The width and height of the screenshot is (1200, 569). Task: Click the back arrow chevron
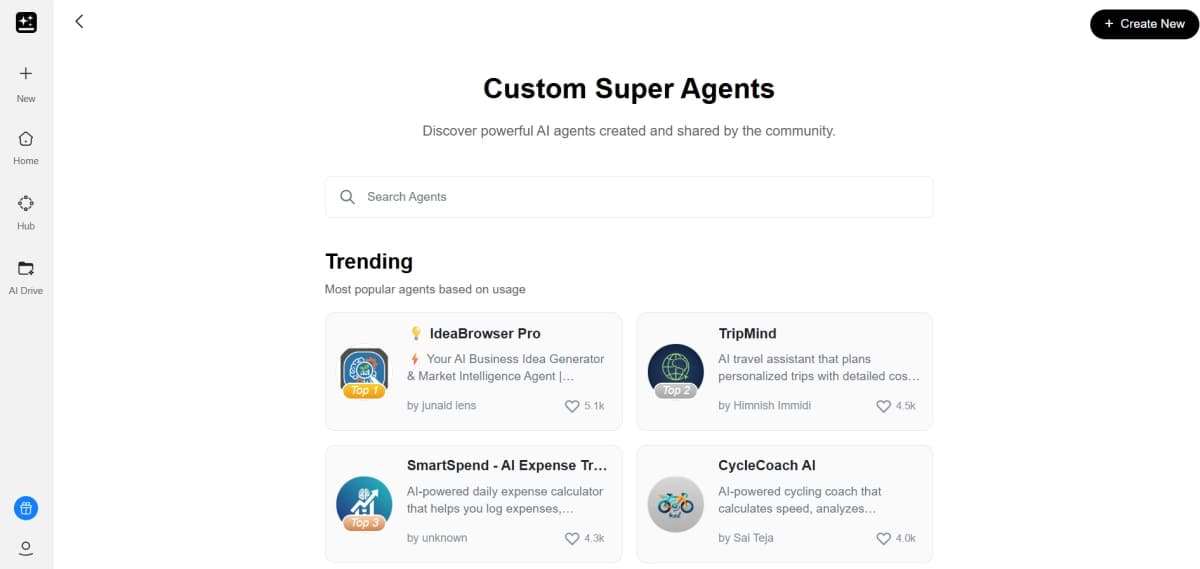[x=79, y=21]
